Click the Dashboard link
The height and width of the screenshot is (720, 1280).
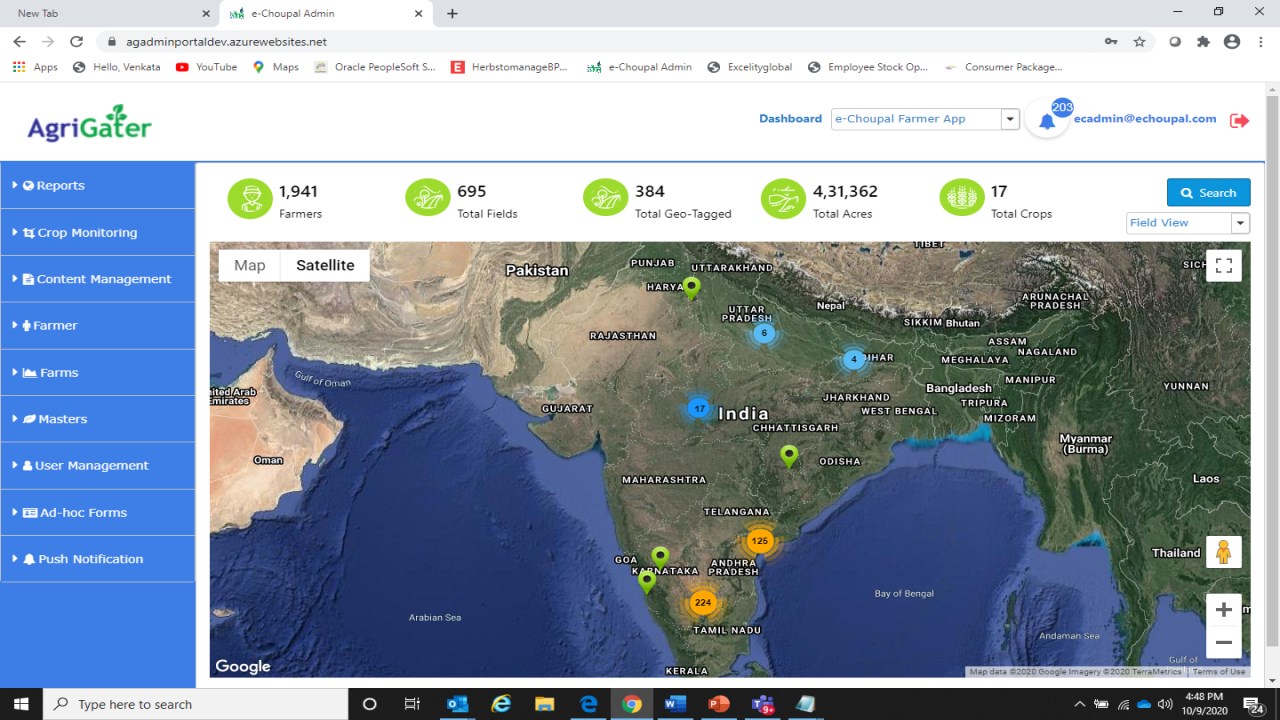point(790,118)
